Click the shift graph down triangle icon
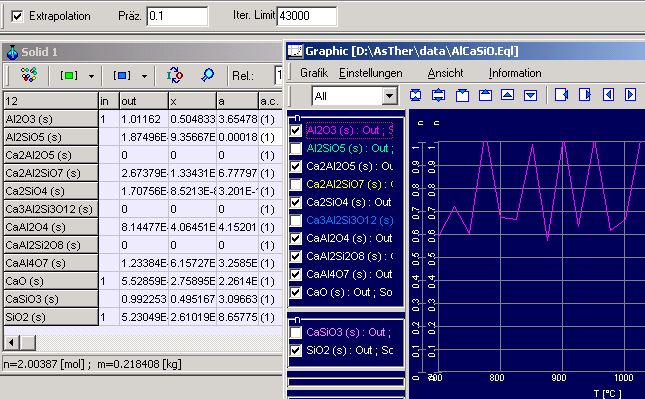 pos(531,95)
